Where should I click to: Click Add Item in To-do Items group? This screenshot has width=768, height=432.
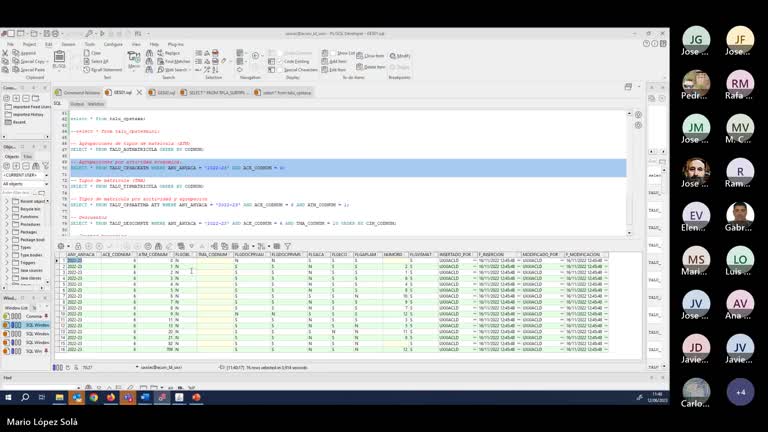click(x=334, y=61)
